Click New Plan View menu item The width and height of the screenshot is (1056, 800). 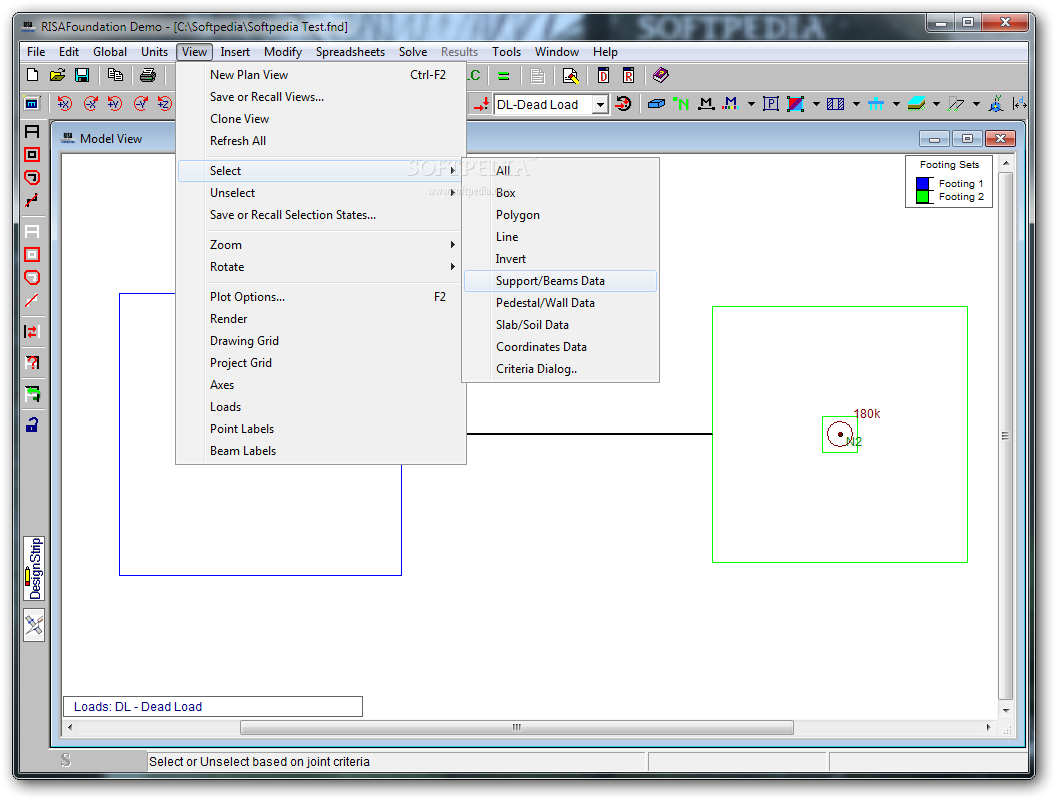click(x=322, y=75)
